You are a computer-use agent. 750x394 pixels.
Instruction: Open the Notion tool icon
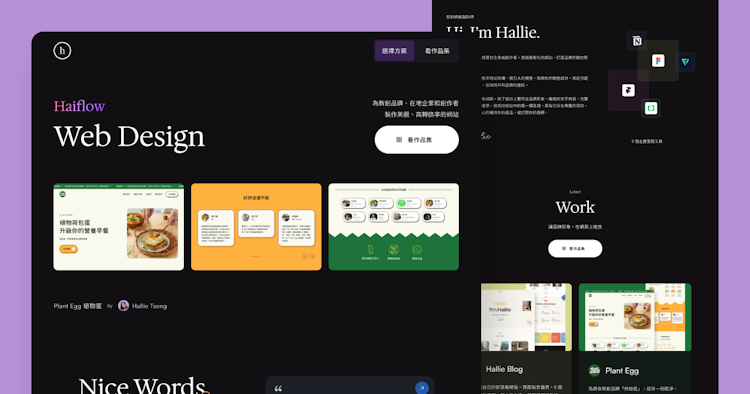click(x=637, y=41)
